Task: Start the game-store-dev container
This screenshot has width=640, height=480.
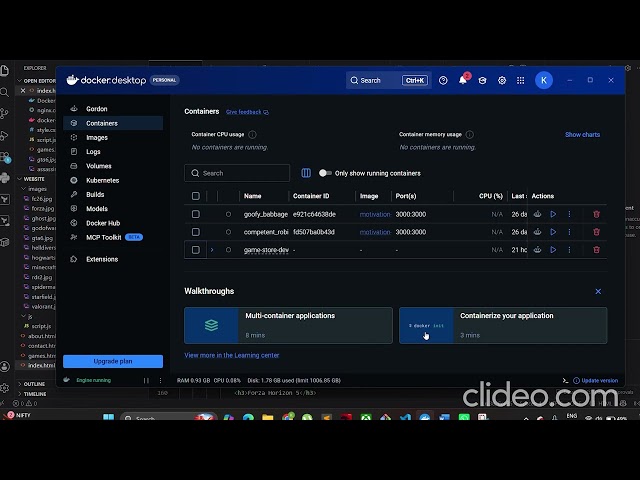Action: 553,250
